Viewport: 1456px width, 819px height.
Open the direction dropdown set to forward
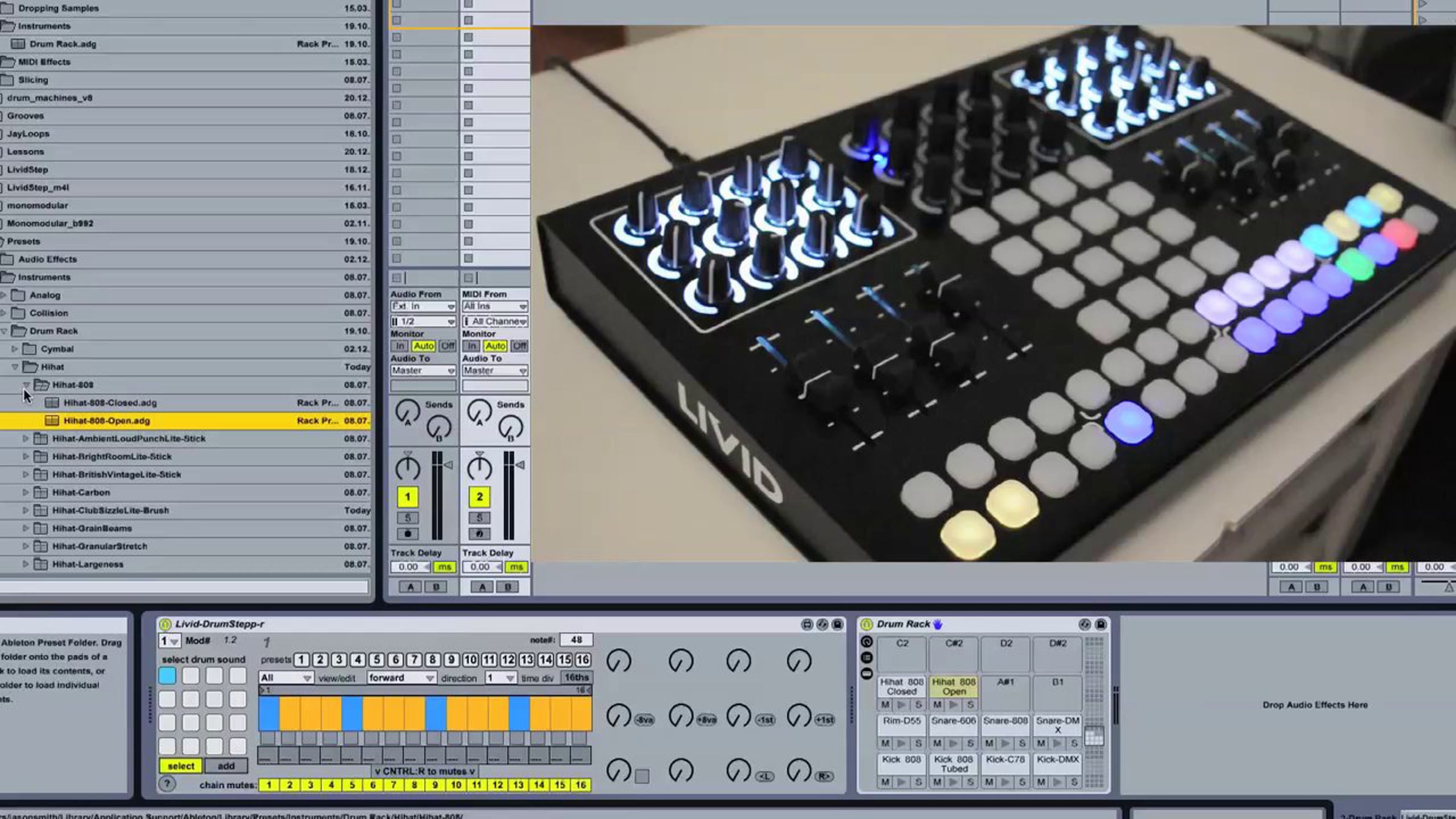click(x=401, y=678)
